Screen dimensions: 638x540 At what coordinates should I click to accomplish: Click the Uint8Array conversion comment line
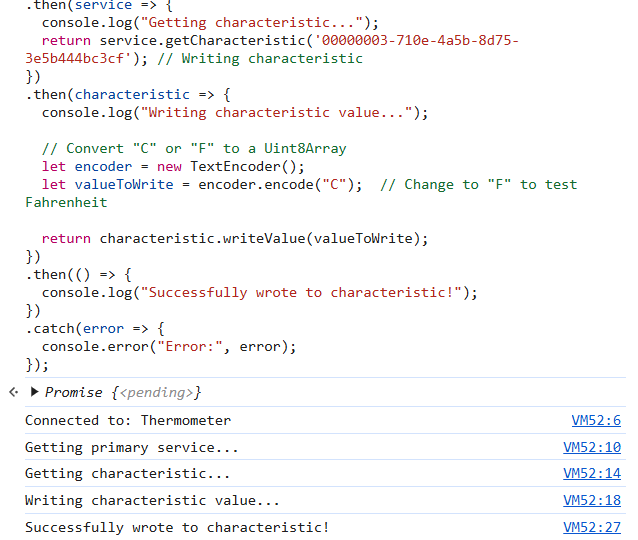194,148
